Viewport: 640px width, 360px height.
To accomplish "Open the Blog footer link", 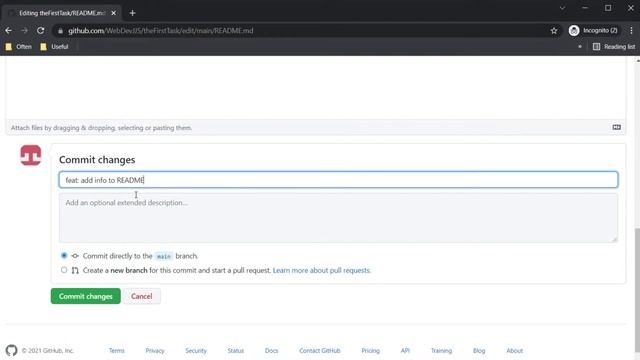I will pyautogui.click(x=479, y=351).
